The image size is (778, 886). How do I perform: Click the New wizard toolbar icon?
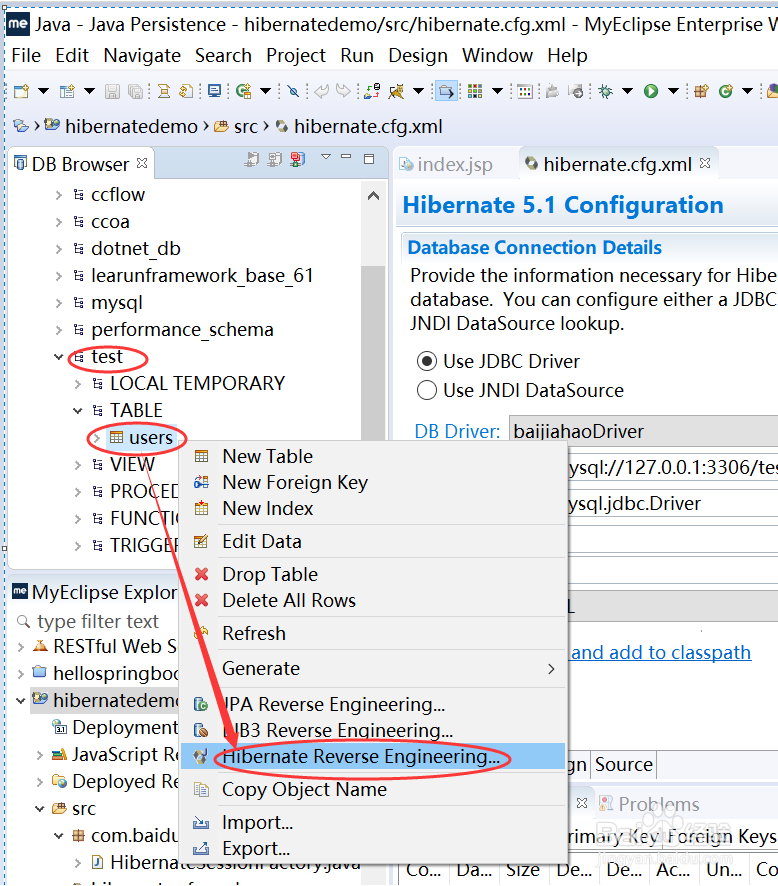pos(21,91)
